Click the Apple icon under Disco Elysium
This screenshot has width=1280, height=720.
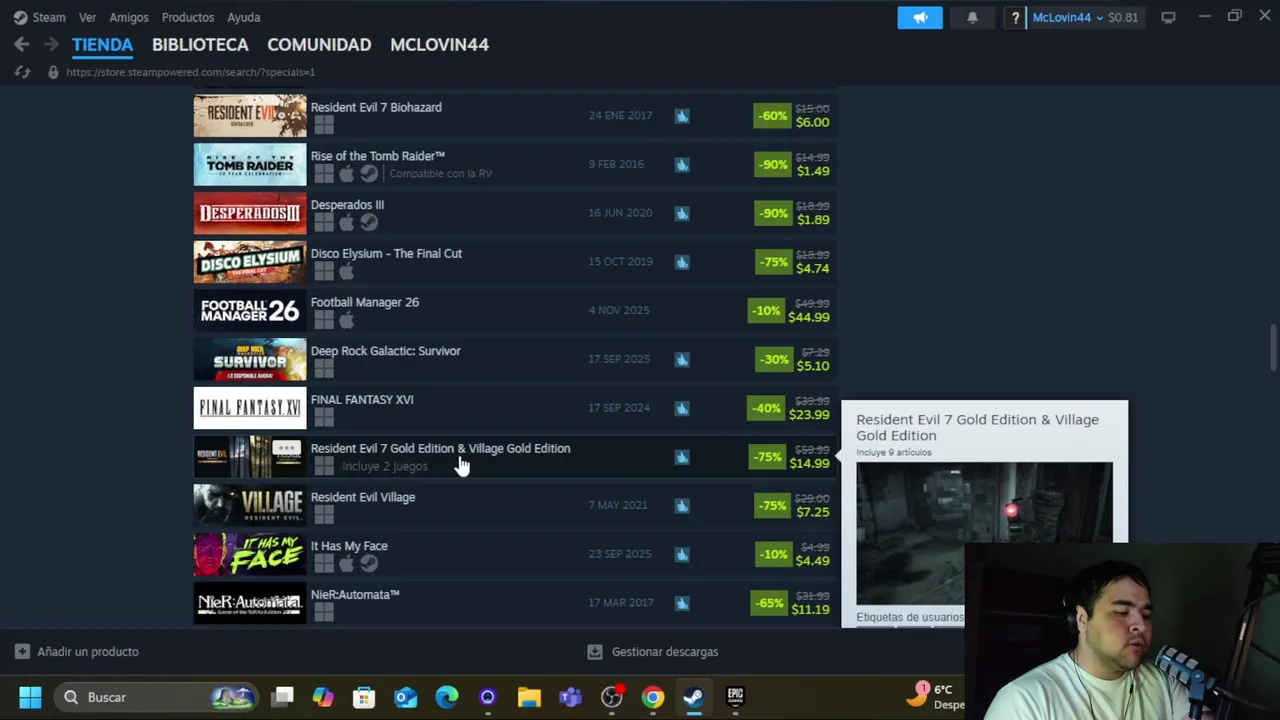346,272
